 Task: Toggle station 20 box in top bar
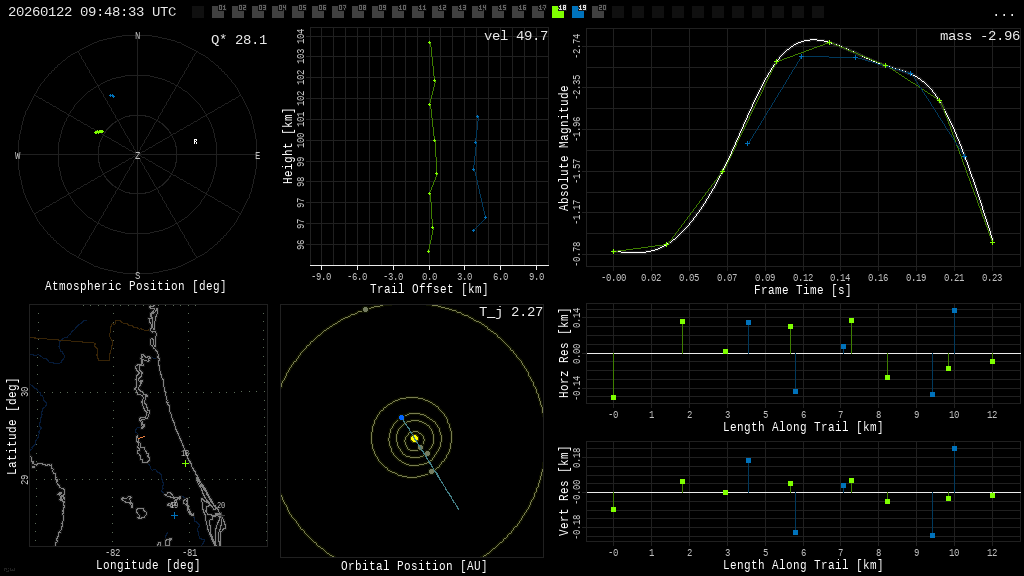(x=598, y=12)
